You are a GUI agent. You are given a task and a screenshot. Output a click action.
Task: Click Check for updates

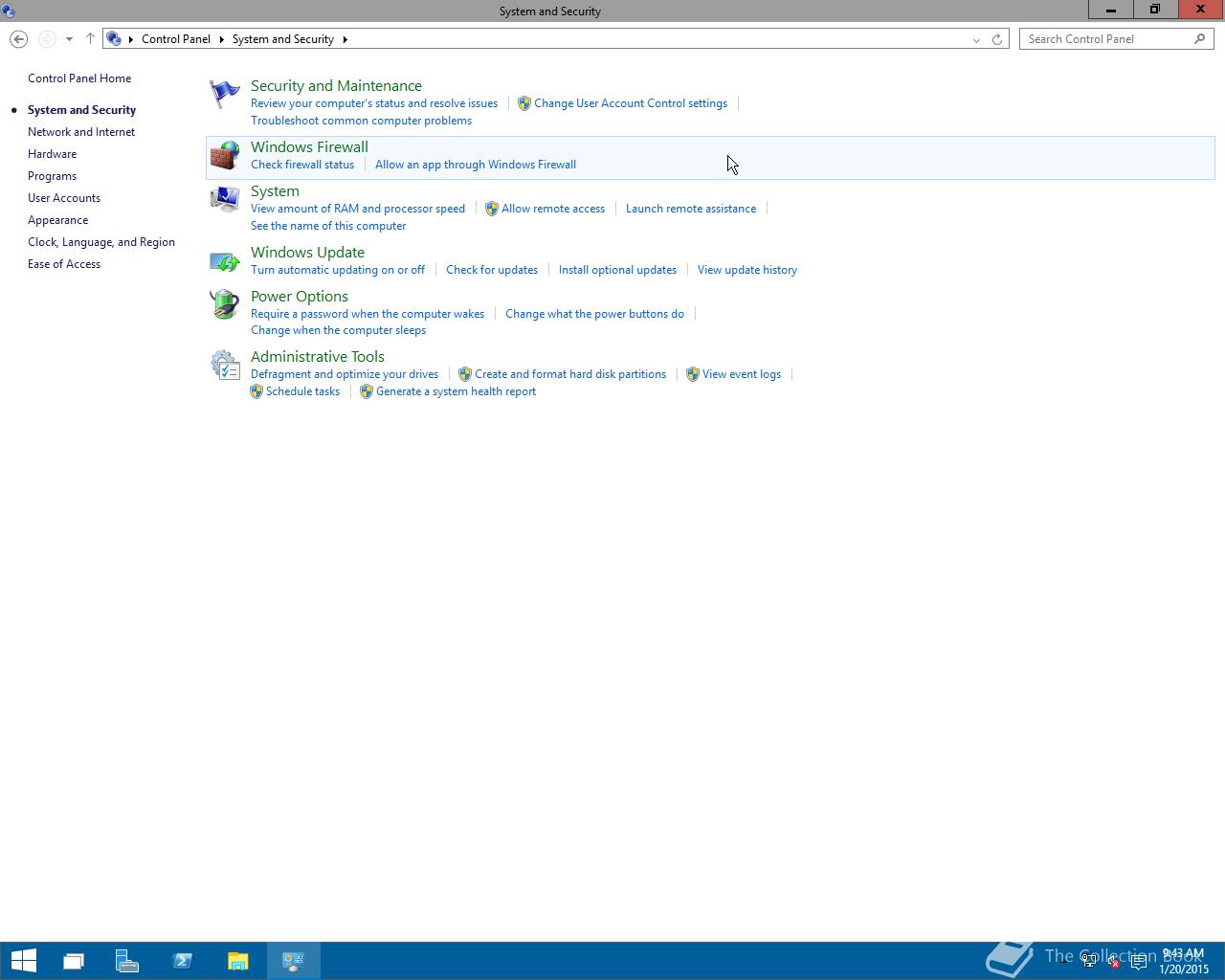[x=492, y=270]
